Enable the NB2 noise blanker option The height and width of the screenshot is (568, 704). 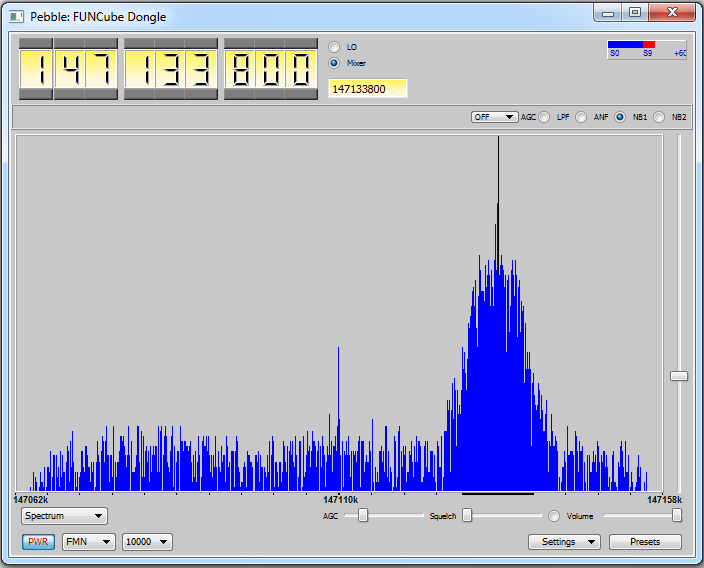[660, 117]
